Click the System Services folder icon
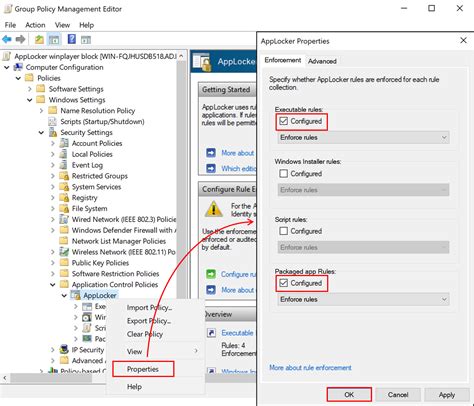This screenshot has height=406, width=474. pos(64,187)
